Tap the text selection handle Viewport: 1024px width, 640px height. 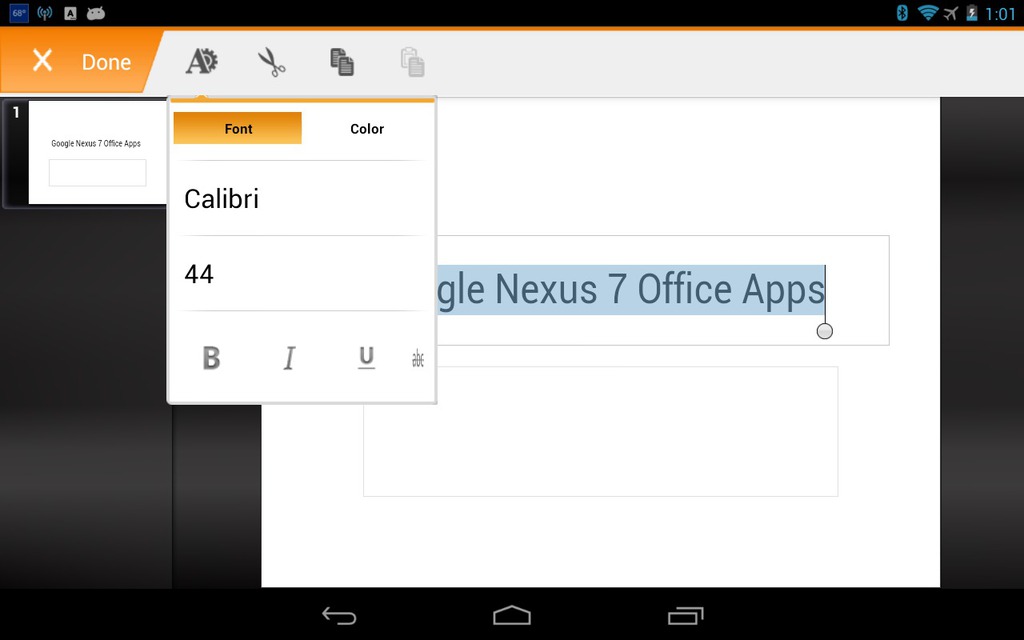click(x=825, y=331)
